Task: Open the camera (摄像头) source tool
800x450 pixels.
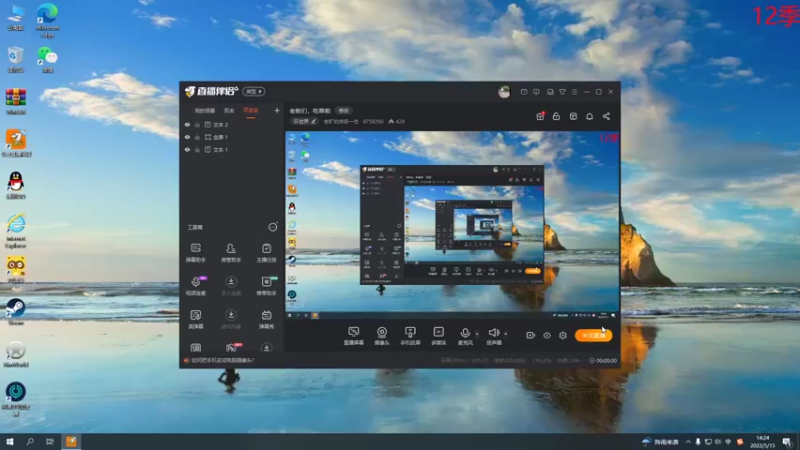Action: coord(382,336)
